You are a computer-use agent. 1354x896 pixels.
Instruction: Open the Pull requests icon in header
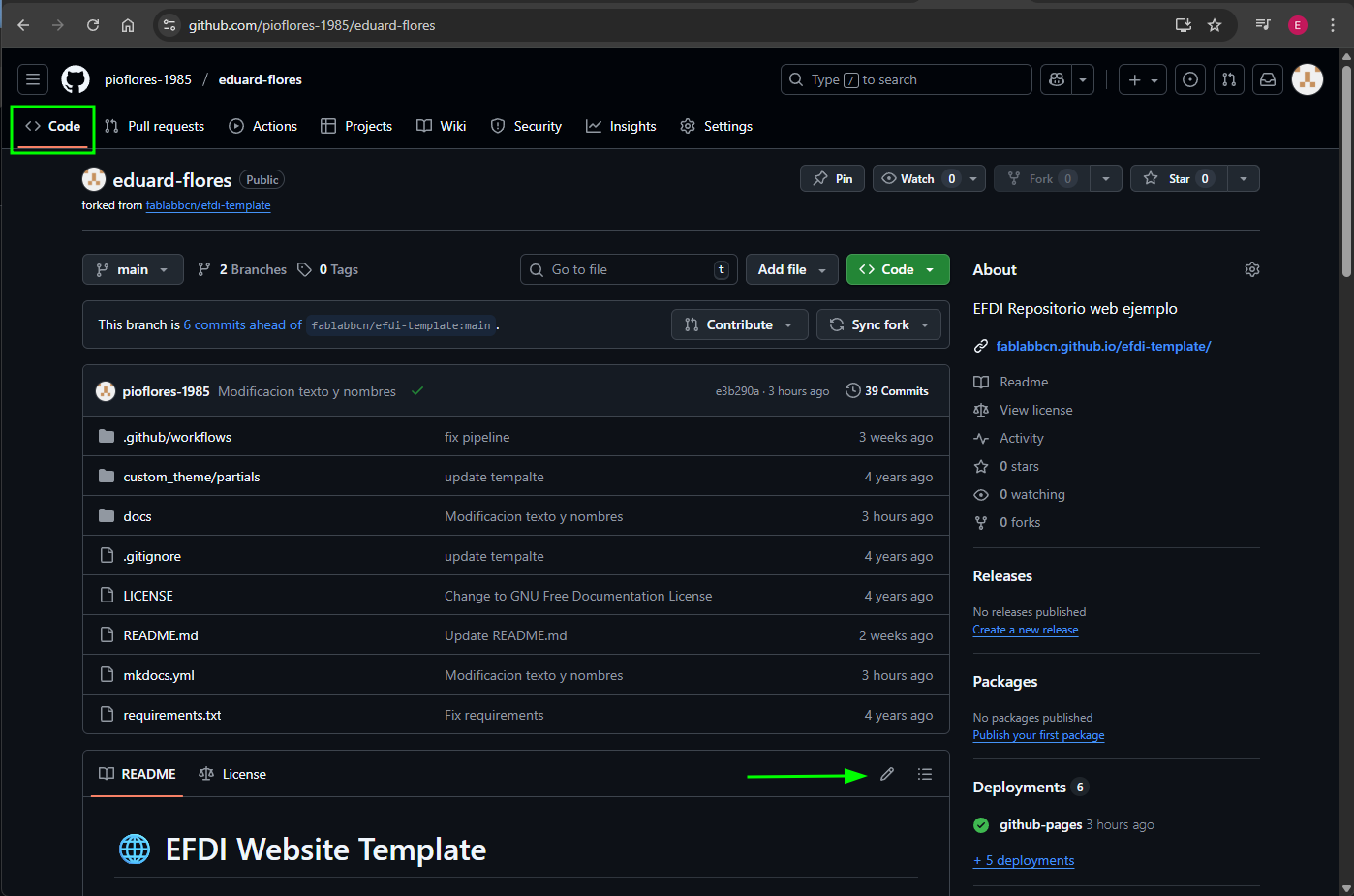point(1229,79)
